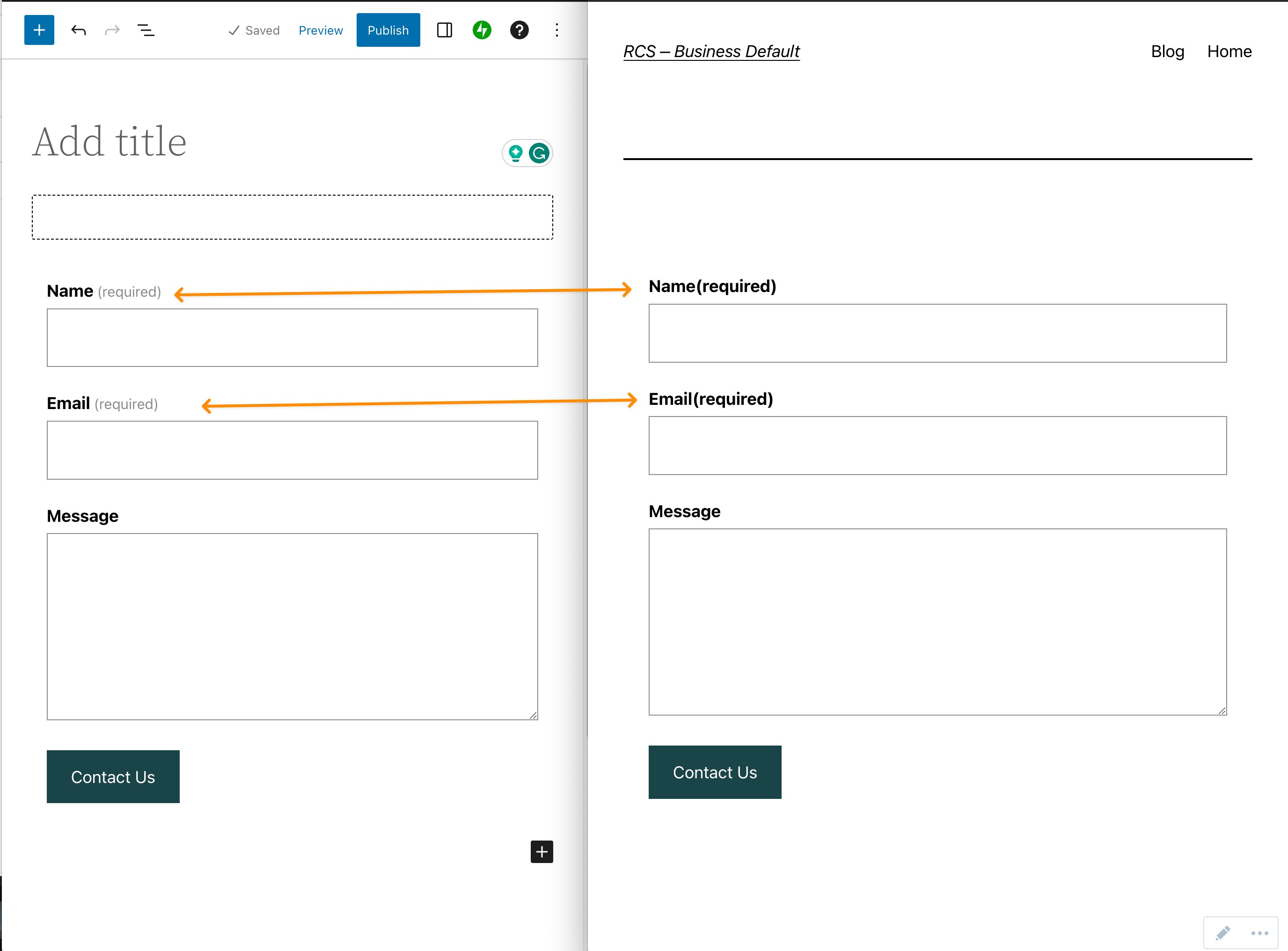Open the editor Help
The width and height of the screenshot is (1288, 951).
click(519, 30)
